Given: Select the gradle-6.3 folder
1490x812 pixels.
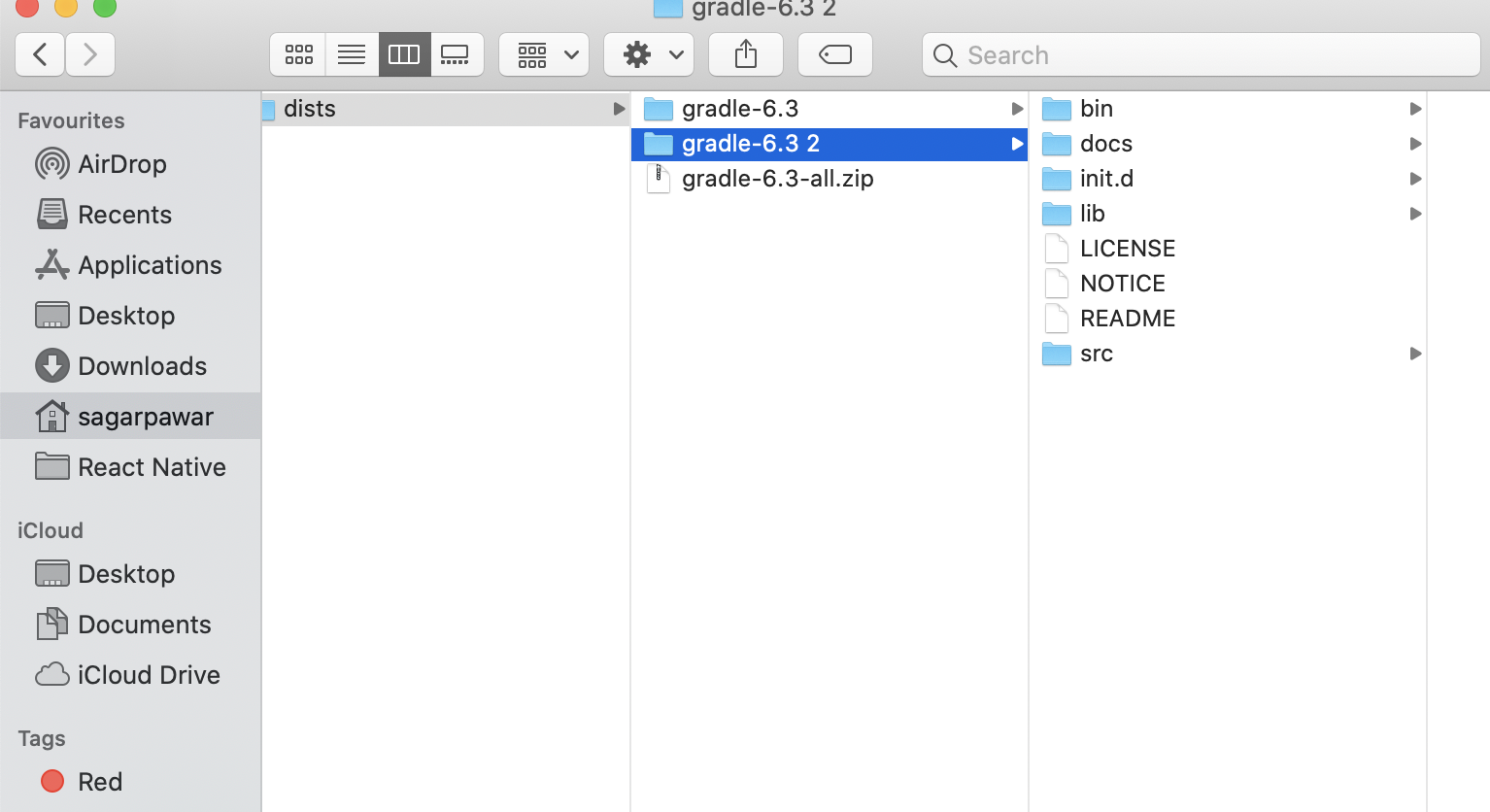Looking at the screenshot, I should 739,109.
